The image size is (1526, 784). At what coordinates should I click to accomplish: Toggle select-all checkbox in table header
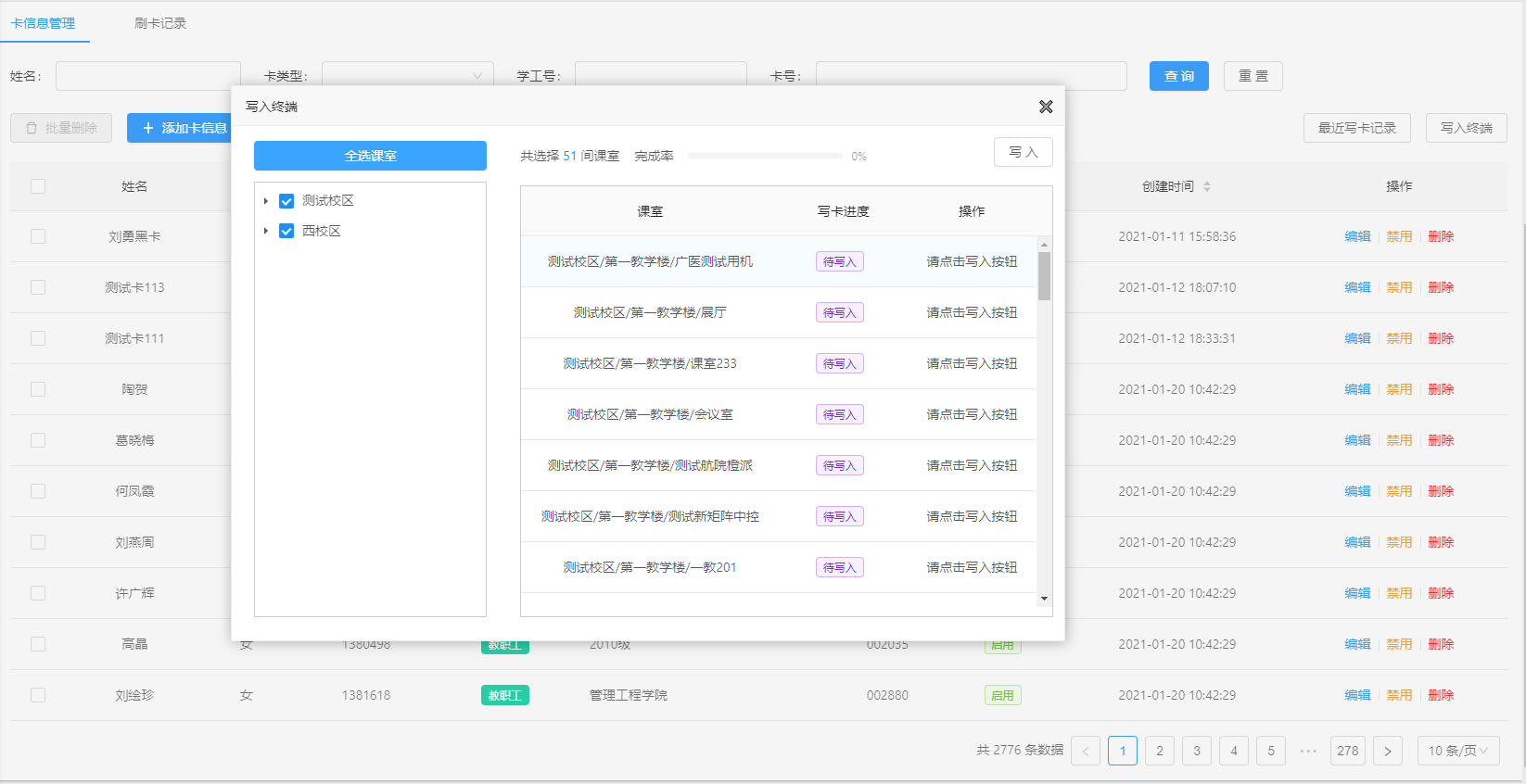[x=38, y=186]
